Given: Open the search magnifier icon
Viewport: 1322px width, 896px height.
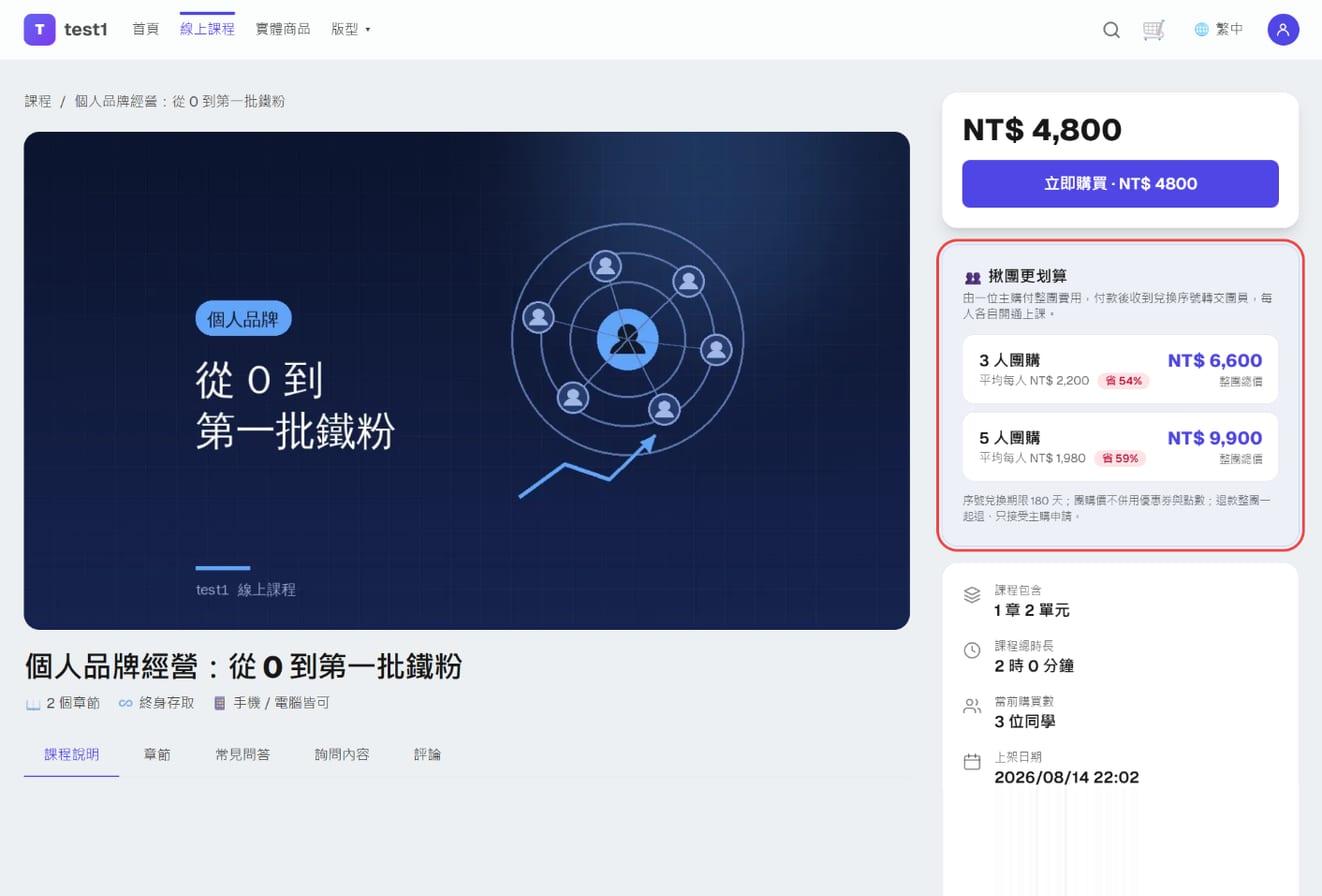Looking at the screenshot, I should click(x=1111, y=30).
